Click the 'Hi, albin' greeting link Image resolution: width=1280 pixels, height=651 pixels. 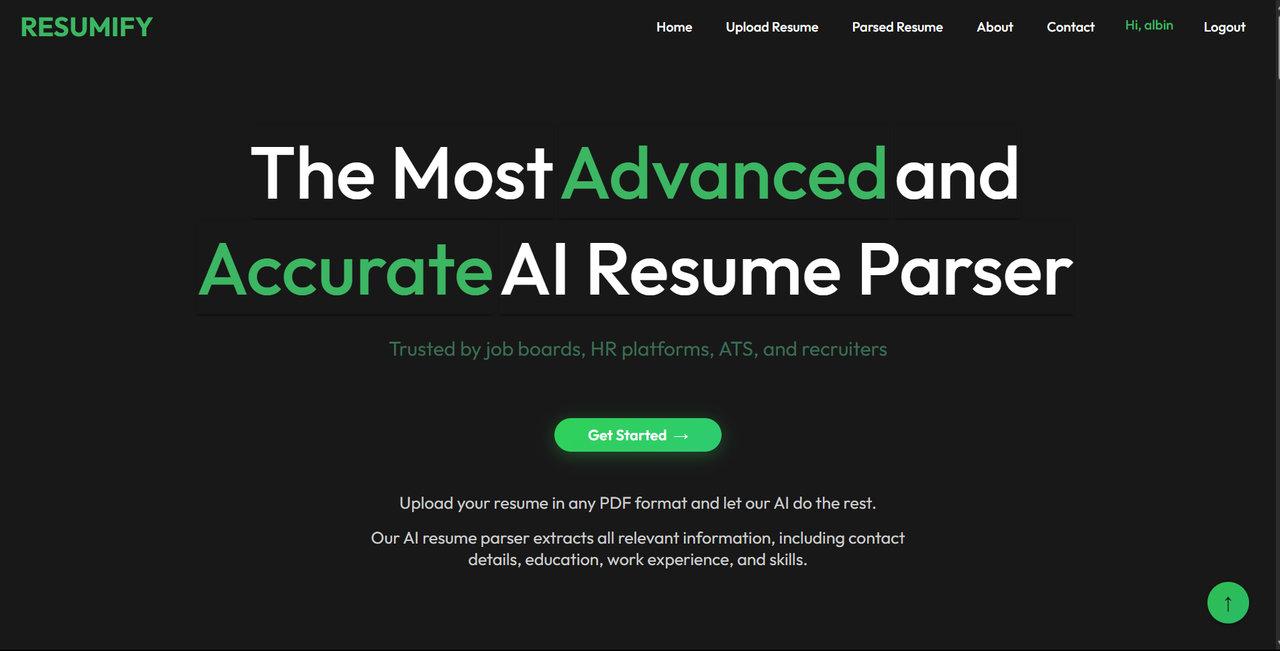(1148, 25)
